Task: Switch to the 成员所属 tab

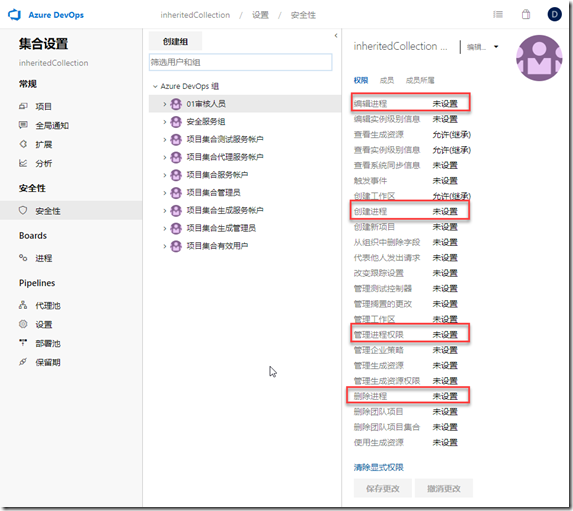Action: pos(420,80)
